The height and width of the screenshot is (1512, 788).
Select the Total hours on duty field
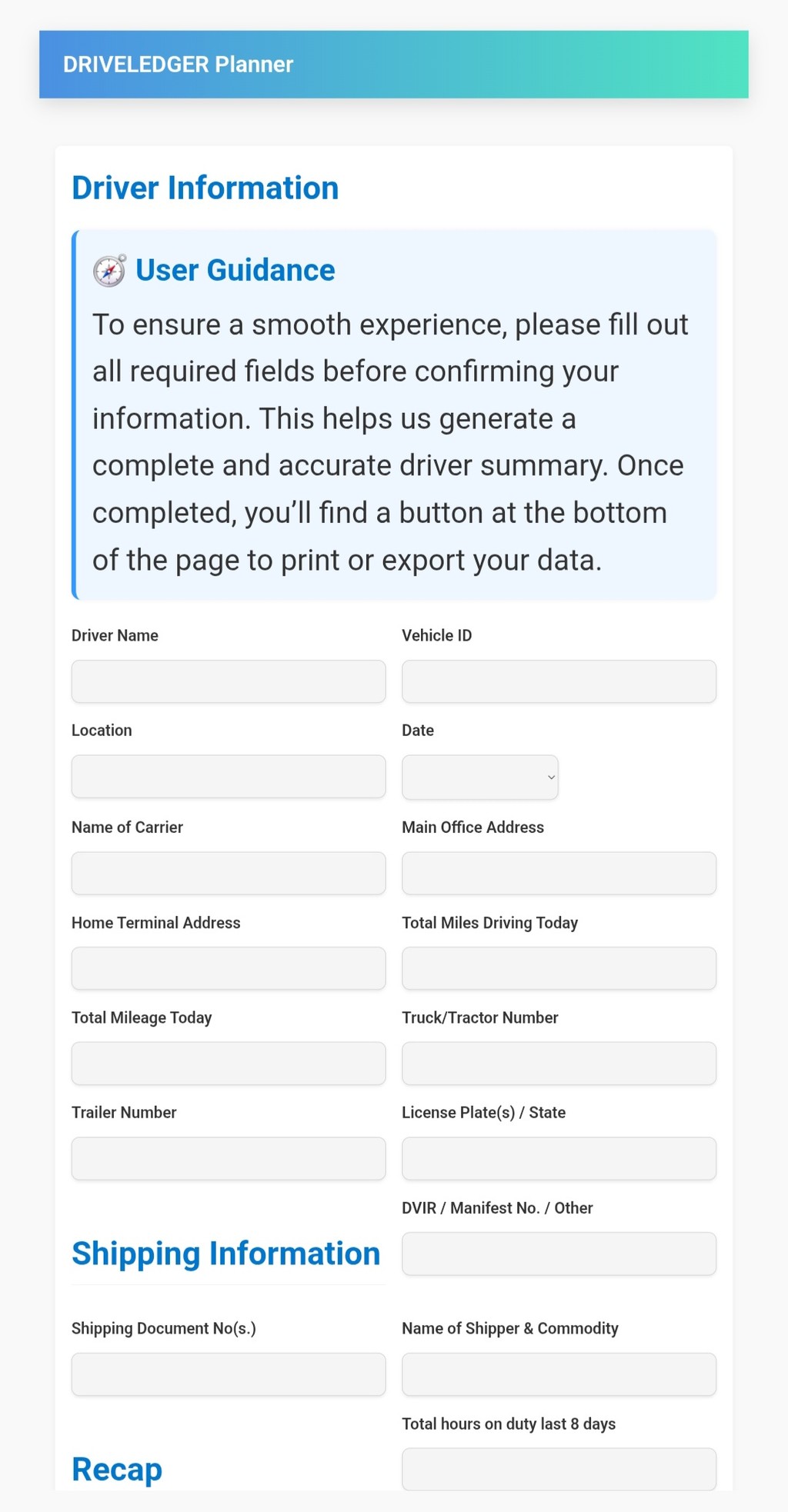coord(559,1469)
